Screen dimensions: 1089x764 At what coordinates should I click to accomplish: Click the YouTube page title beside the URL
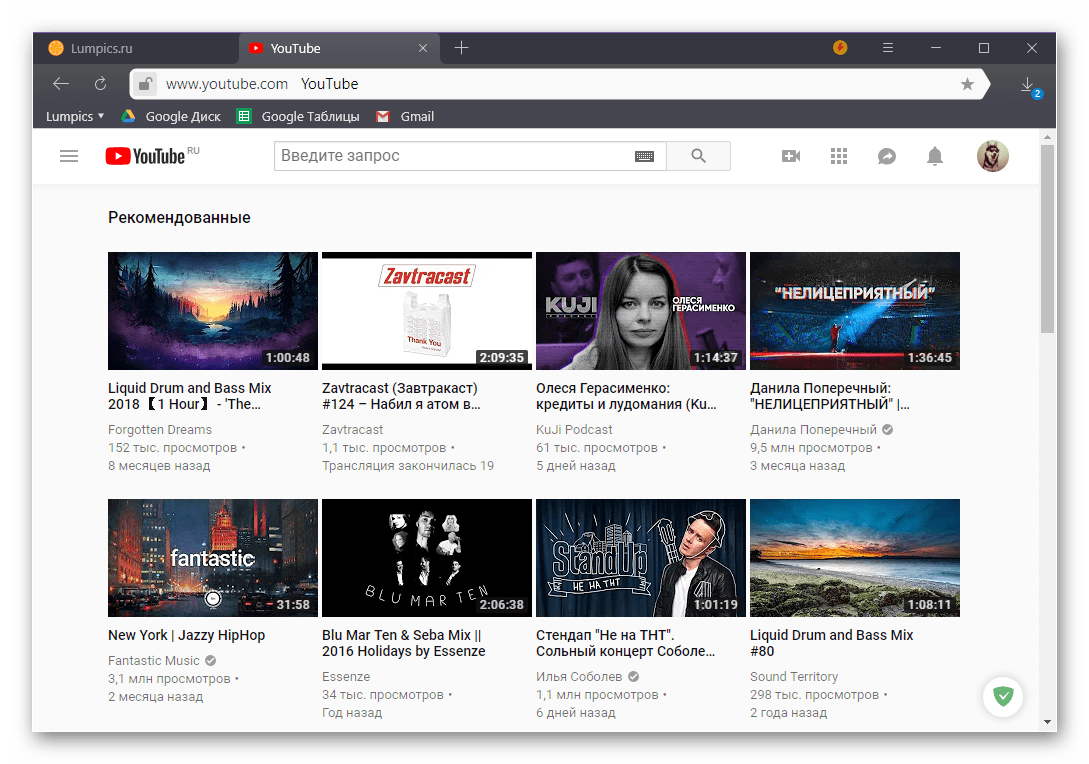point(329,84)
